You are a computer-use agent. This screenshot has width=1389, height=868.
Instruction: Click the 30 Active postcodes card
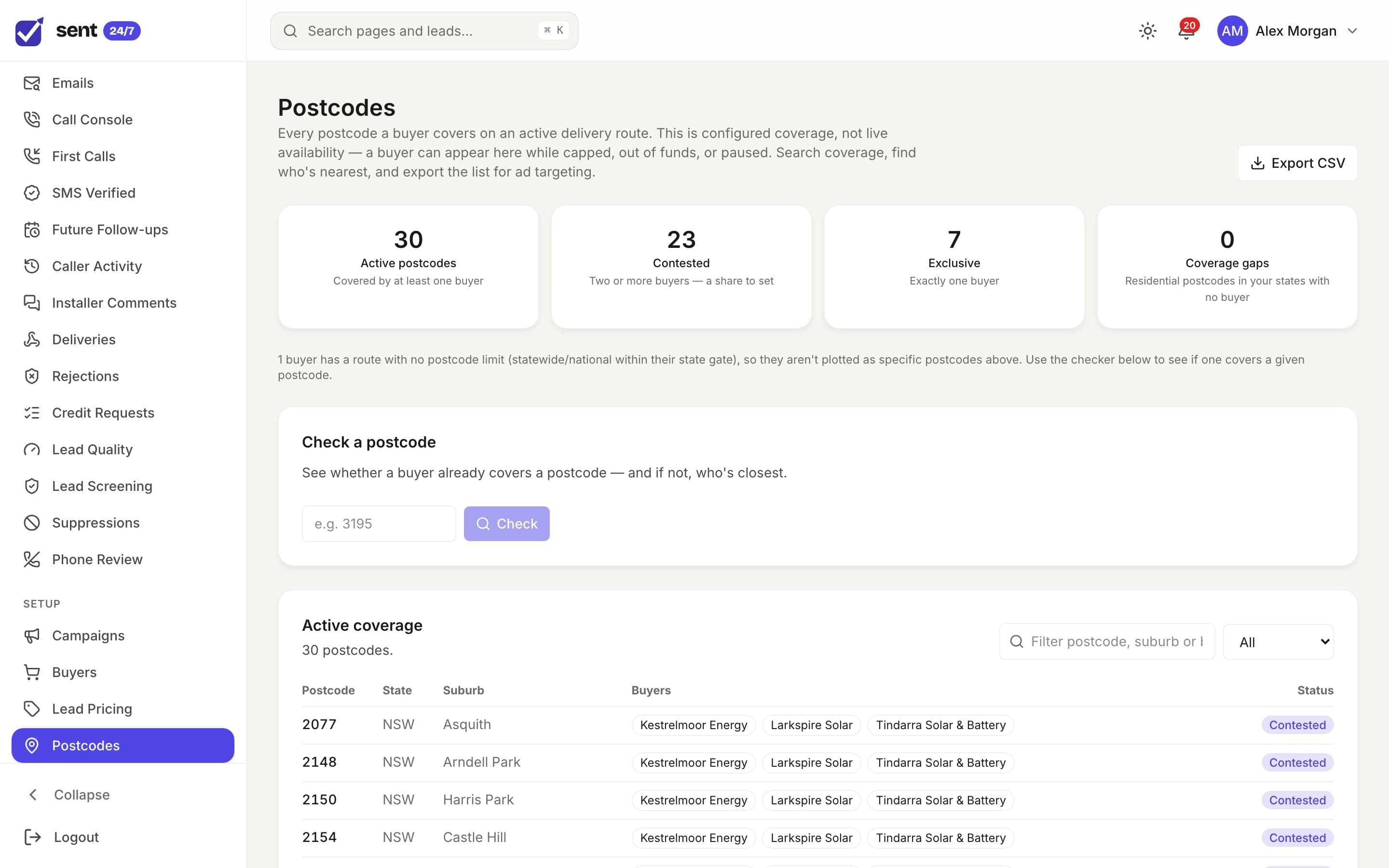(408, 267)
